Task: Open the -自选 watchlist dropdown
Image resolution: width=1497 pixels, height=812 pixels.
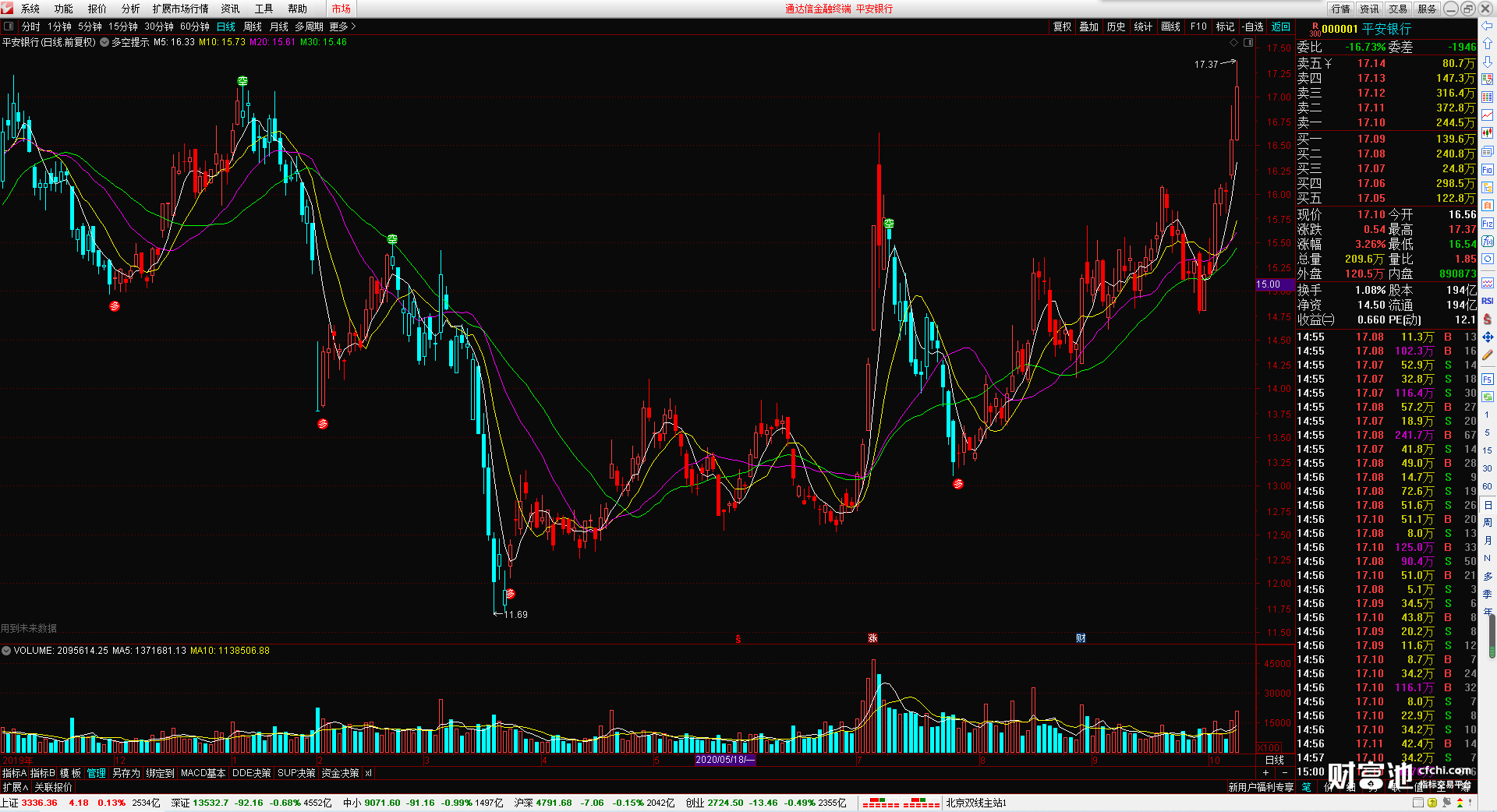Action: (1253, 26)
